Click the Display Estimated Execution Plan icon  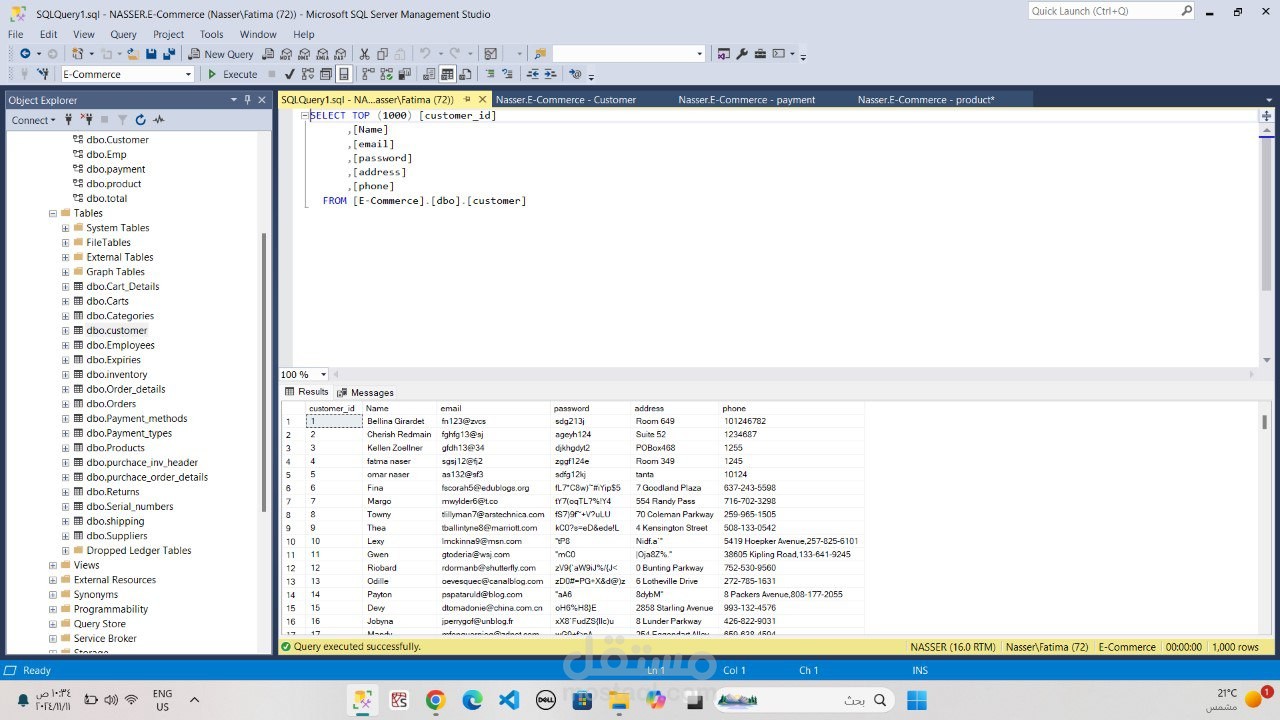[308, 74]
